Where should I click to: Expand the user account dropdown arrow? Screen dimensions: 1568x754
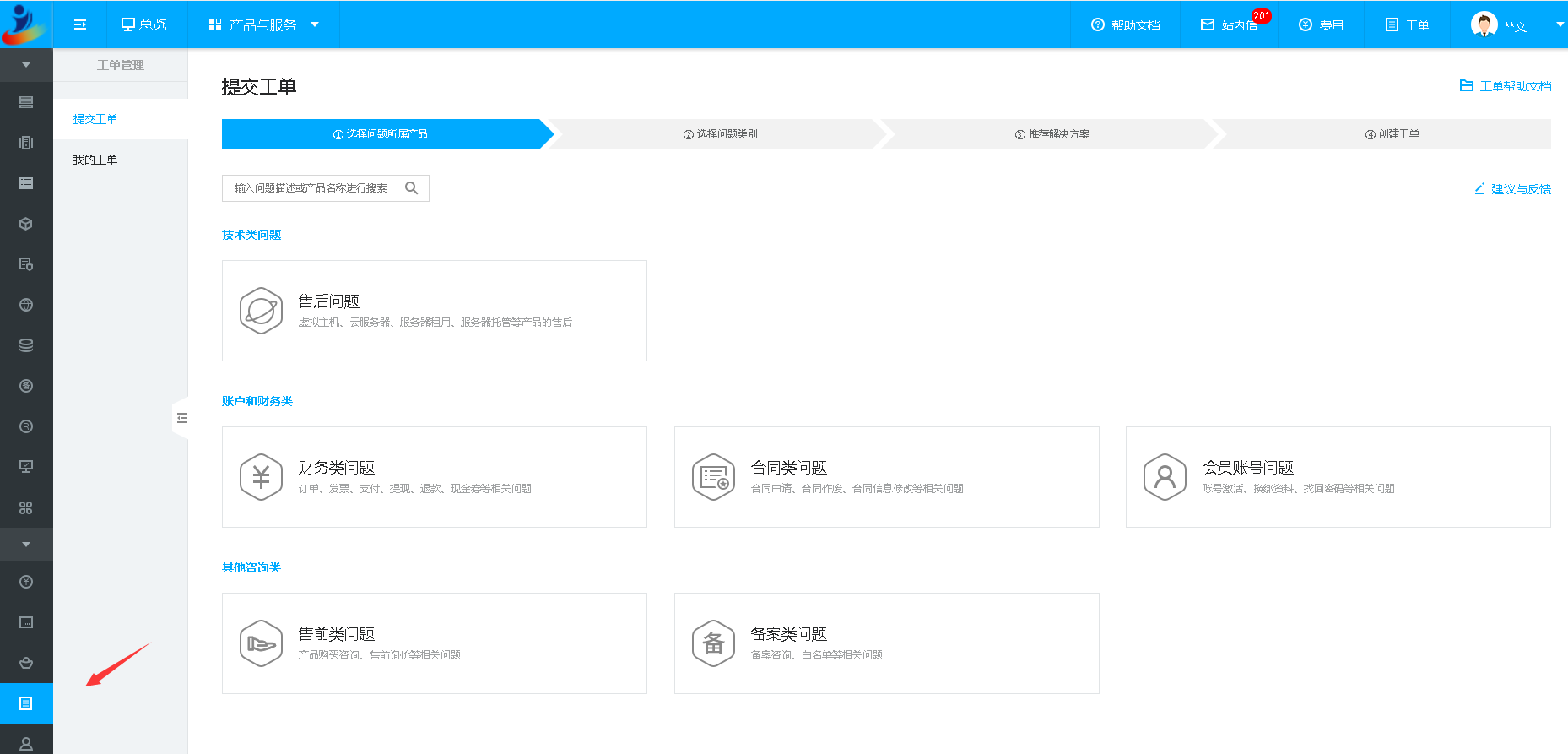[1560, 24]
